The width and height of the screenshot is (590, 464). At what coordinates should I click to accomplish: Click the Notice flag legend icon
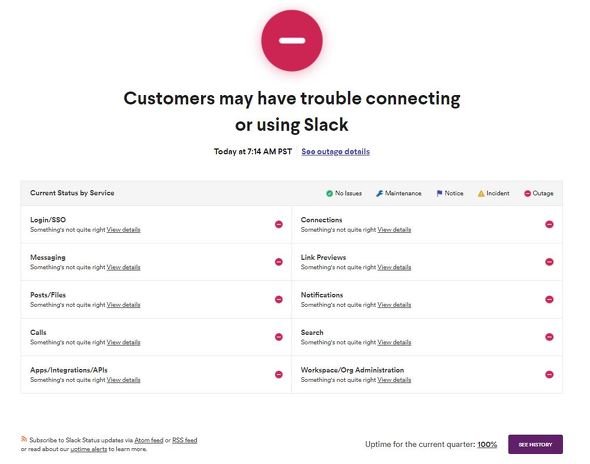tap(439, 193)
